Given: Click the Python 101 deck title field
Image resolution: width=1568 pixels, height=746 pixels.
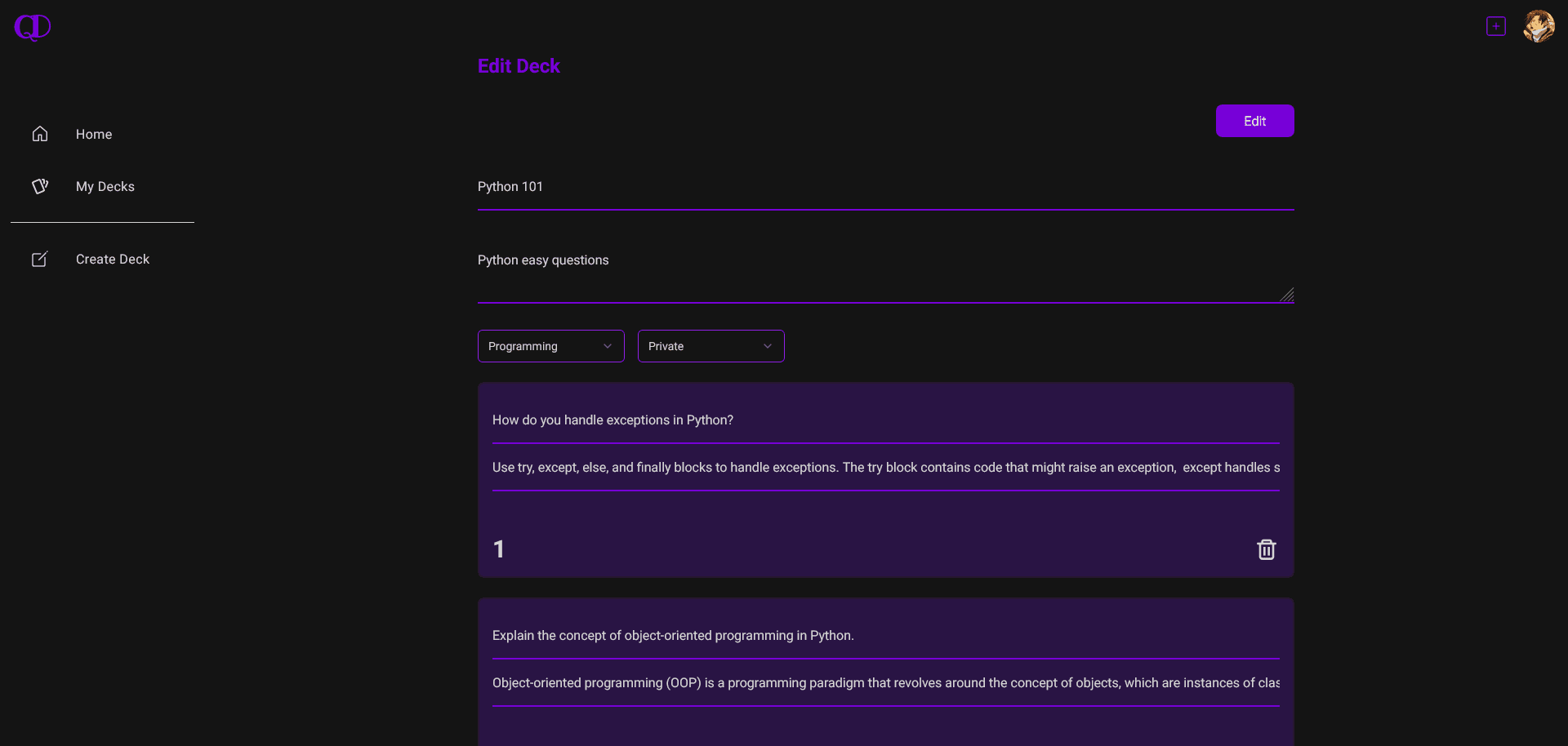Looking at the screenshot, I should pos(886,187).
